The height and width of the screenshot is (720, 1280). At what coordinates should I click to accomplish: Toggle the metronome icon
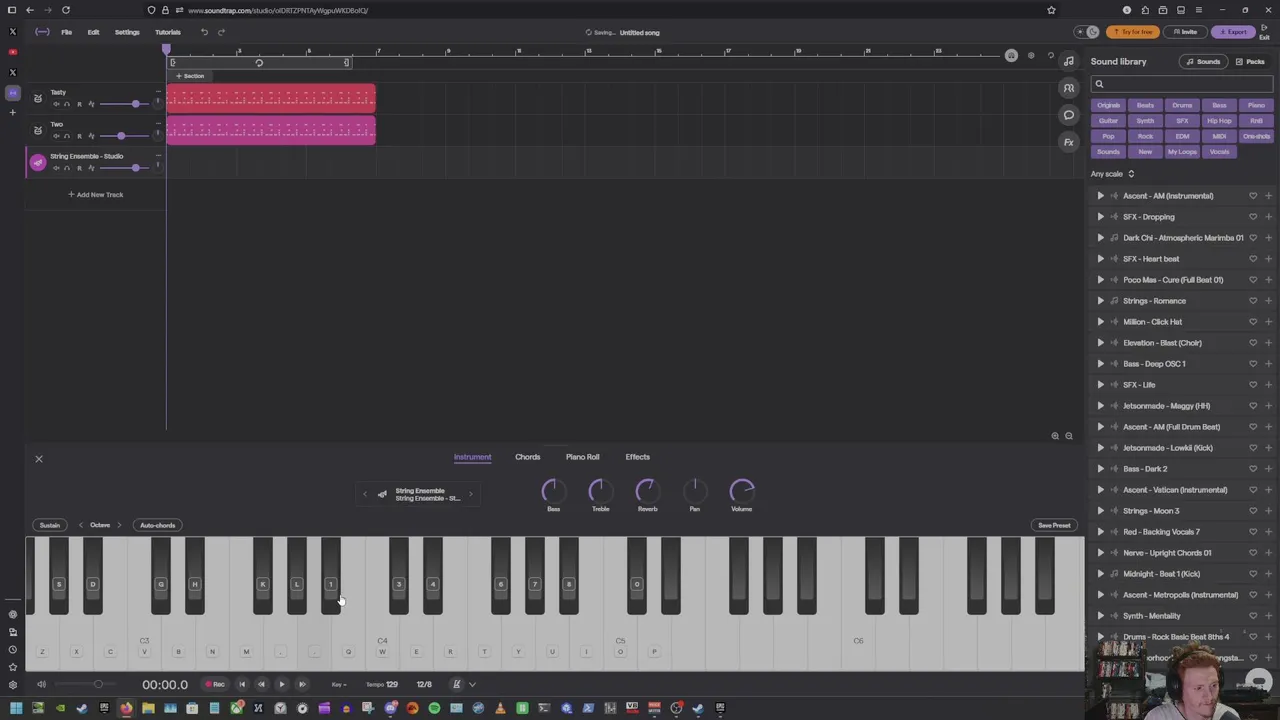pos(456,684)
